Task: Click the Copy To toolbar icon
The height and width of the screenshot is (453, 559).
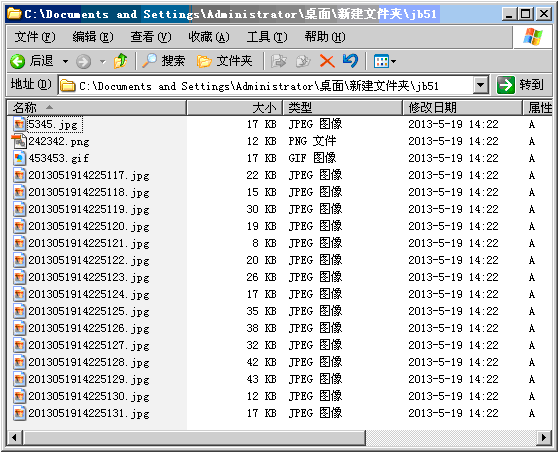Action: 303,61
